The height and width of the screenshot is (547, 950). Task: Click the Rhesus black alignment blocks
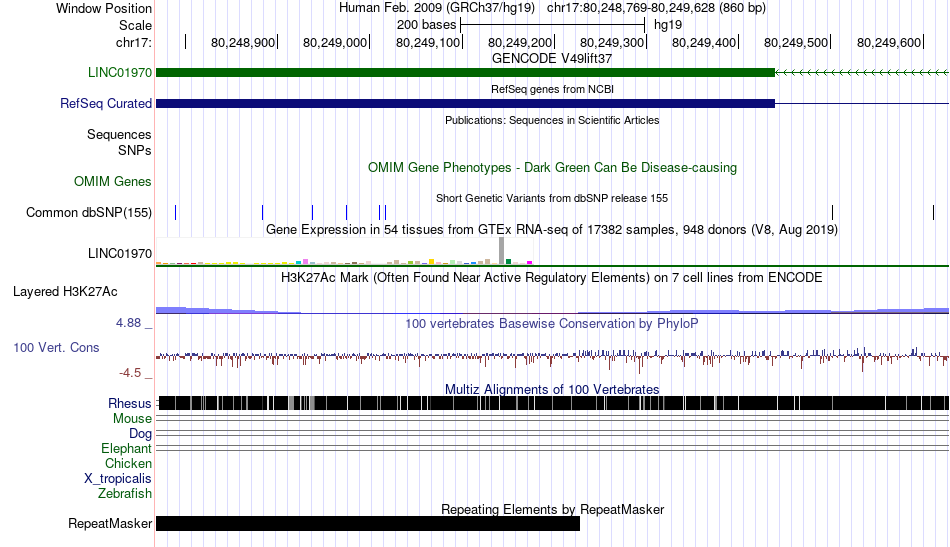tap(553, 403)
